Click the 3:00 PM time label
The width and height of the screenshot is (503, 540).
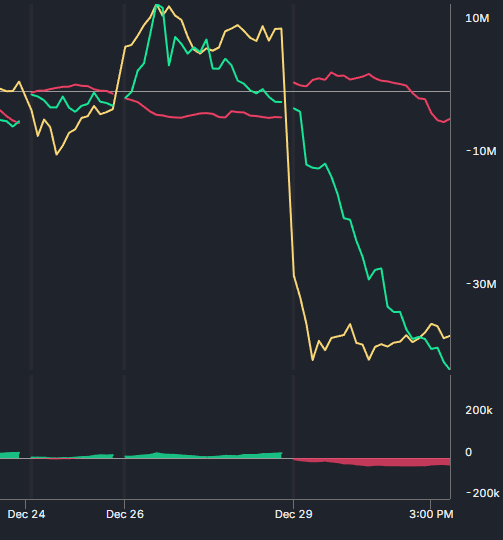431,514
